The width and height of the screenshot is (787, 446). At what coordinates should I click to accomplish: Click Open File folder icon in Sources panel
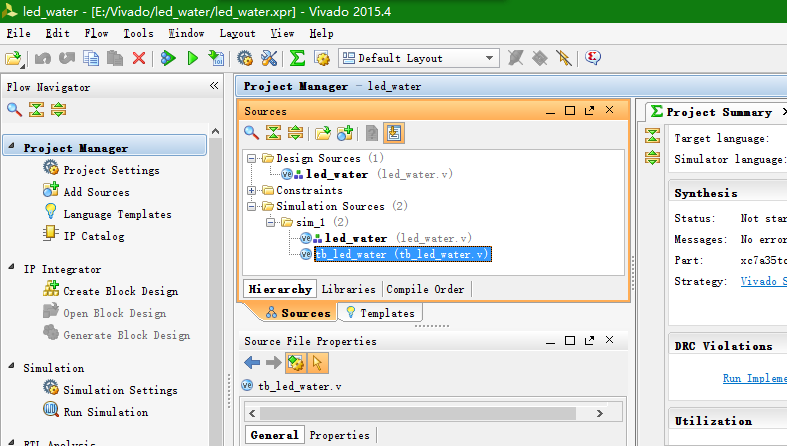(323, 133)
